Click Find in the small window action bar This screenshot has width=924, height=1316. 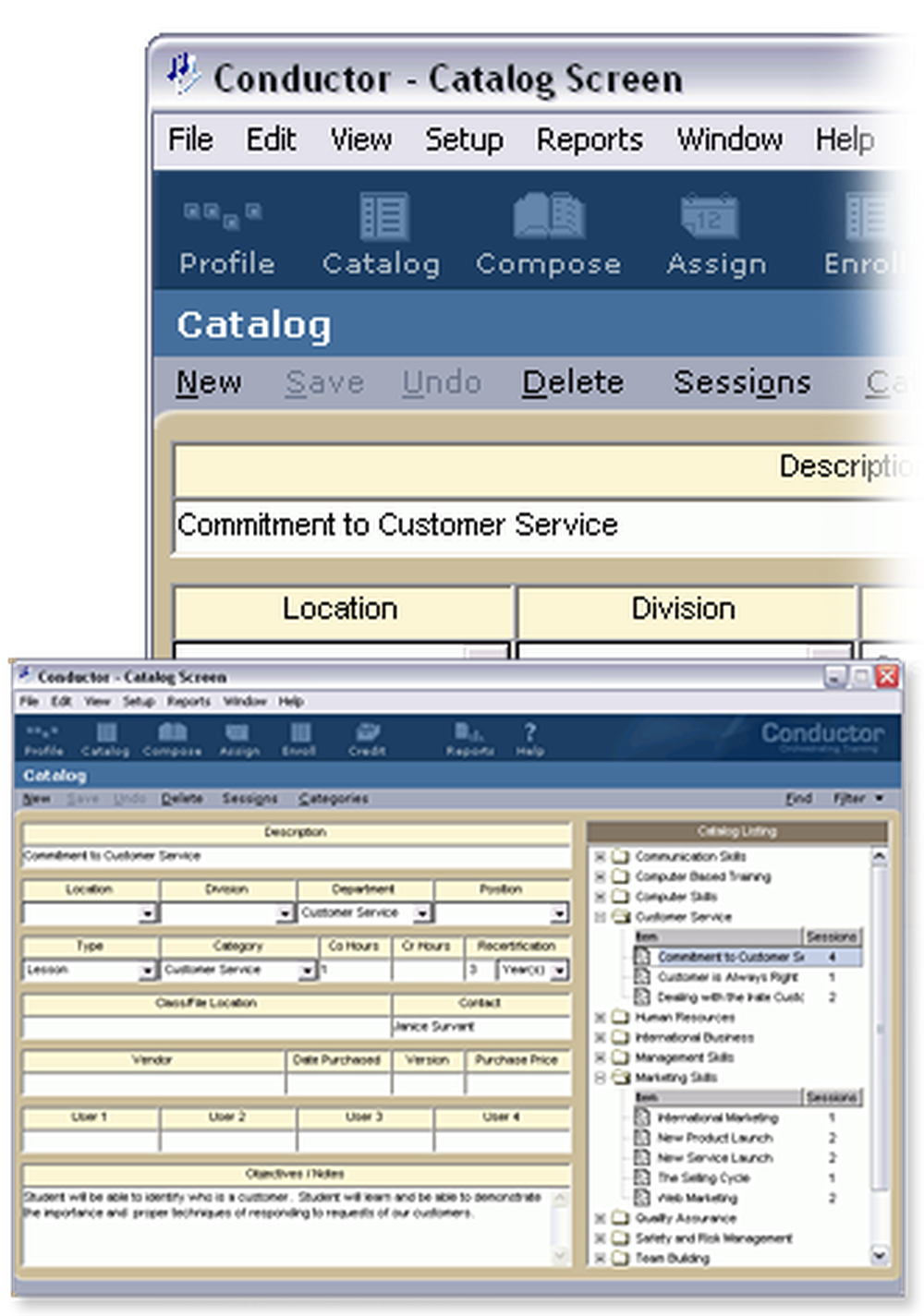[x=798, y=798]
